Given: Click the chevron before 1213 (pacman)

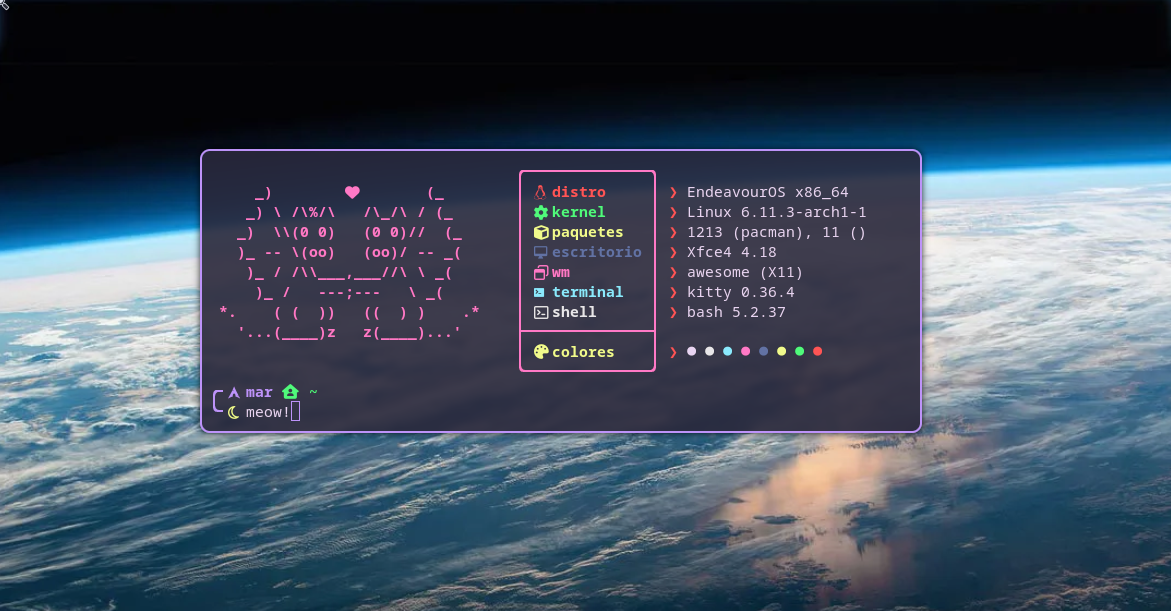Looking at the screenshot, I should pyautogui.click(x=673, y=233).
